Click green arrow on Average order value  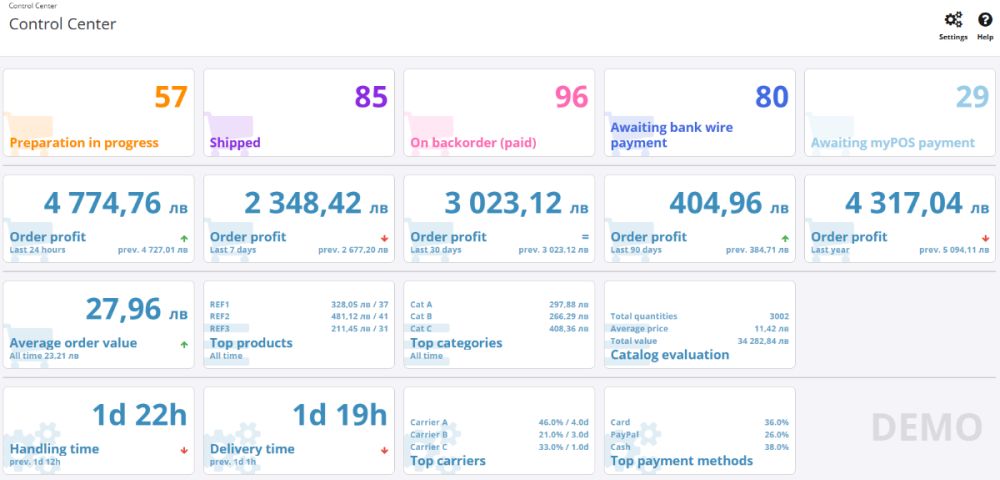point(182,344)
